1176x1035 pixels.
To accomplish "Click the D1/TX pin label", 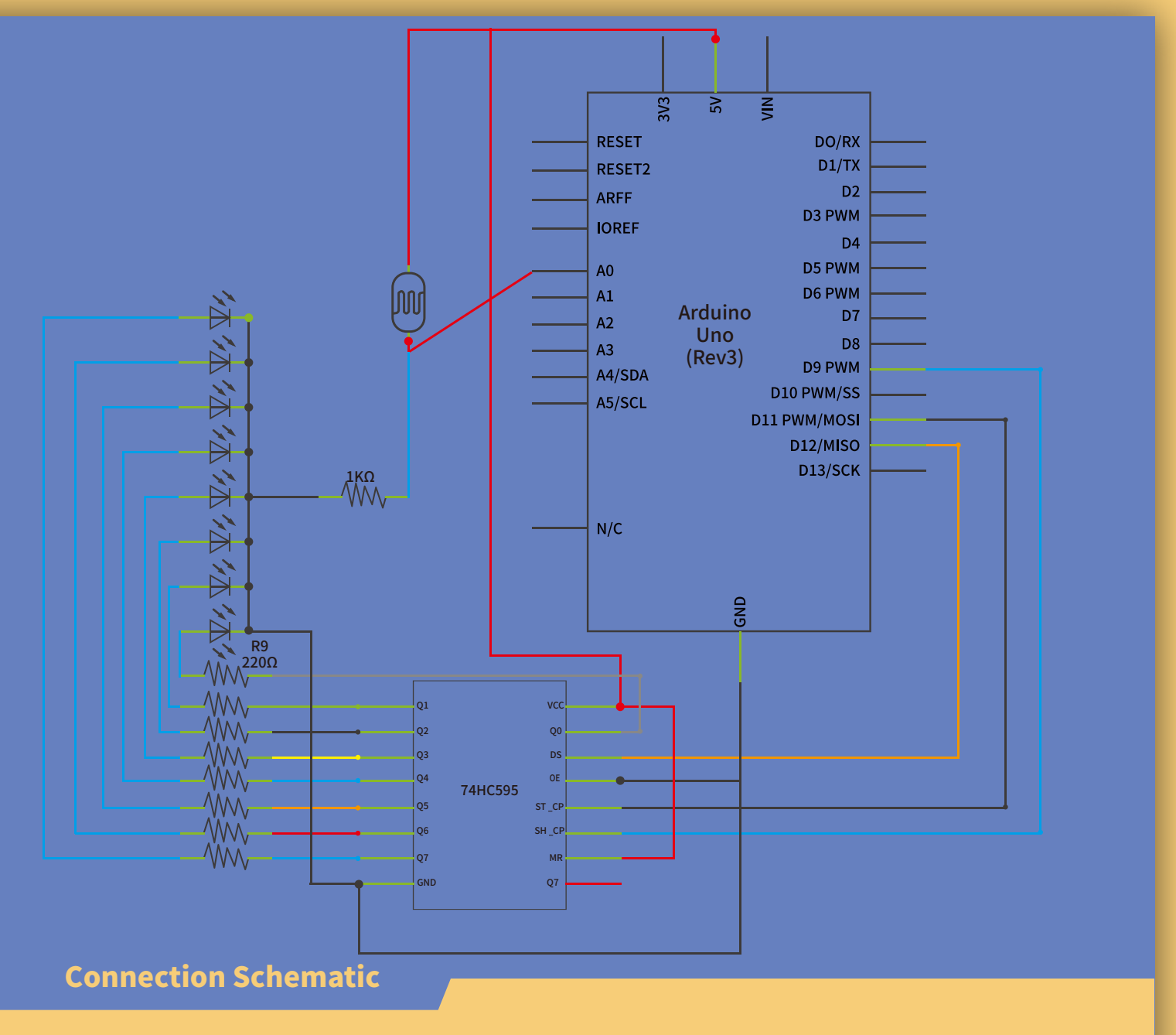I will [839, 166].
